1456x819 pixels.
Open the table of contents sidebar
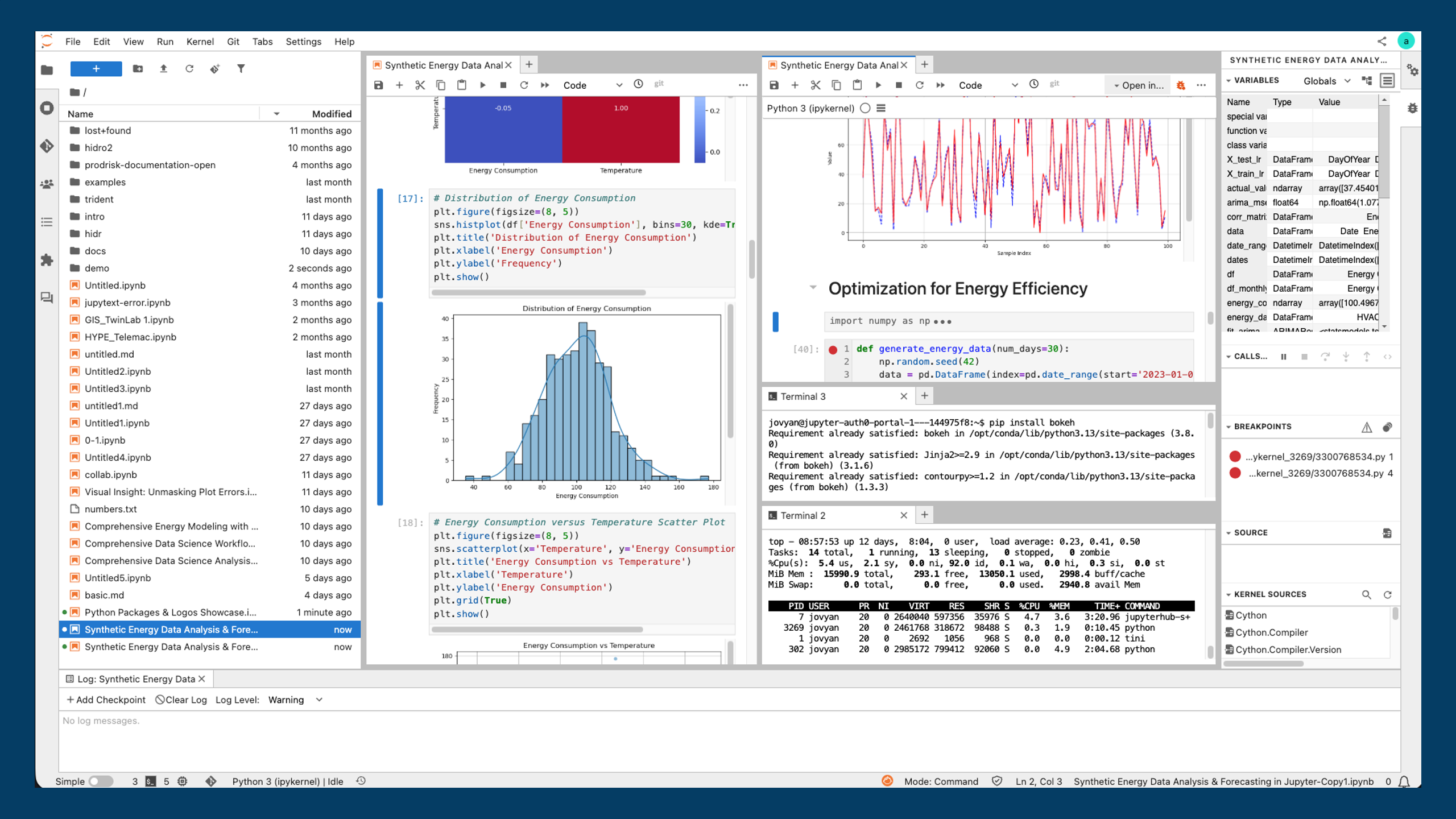(47, 222)
